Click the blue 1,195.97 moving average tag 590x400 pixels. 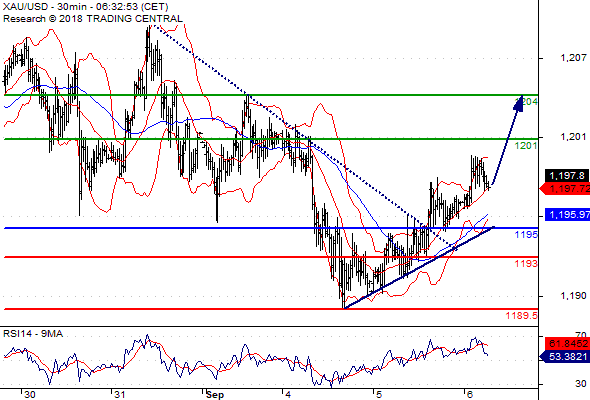tap(567, 214)
